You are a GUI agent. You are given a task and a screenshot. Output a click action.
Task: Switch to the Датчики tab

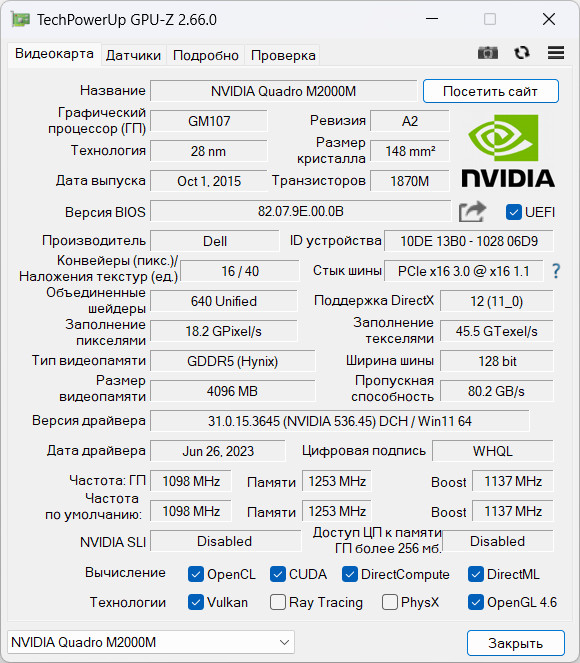(133, 55)
